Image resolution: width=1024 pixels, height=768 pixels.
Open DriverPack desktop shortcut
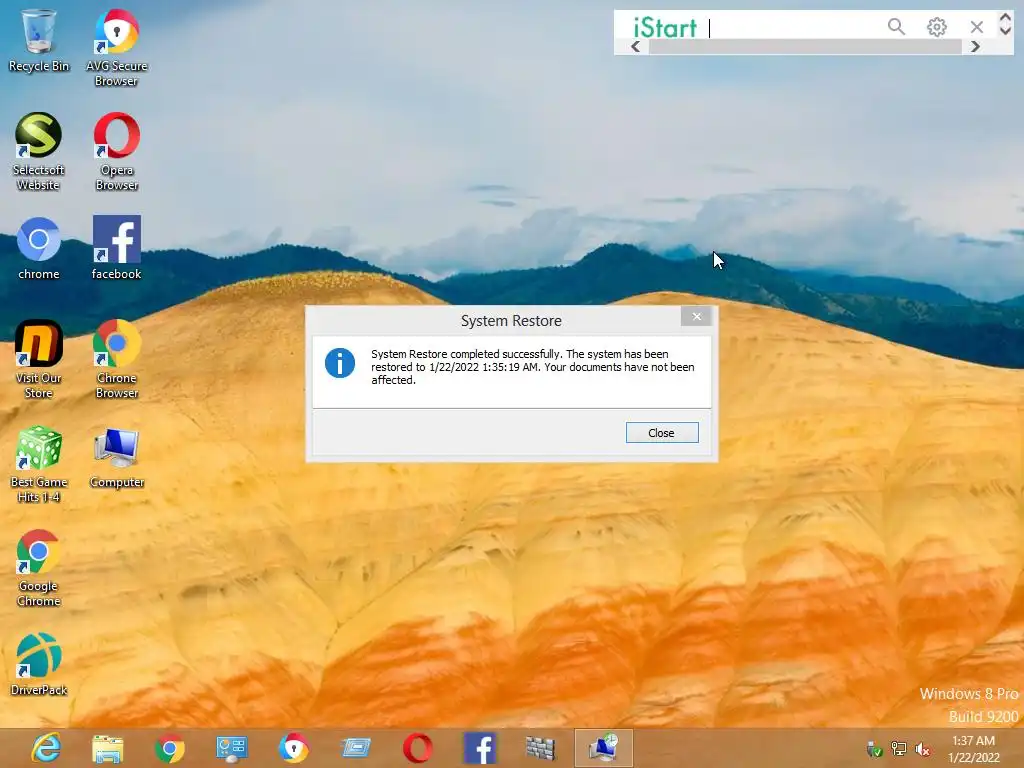click(x=39, y=664)
